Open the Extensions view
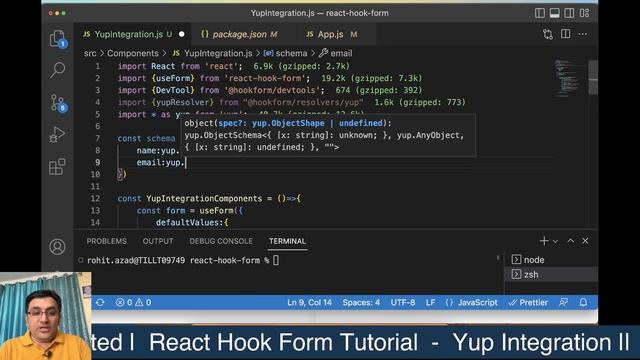The height and width of the screenshot is (360, 640). (58, 167)
